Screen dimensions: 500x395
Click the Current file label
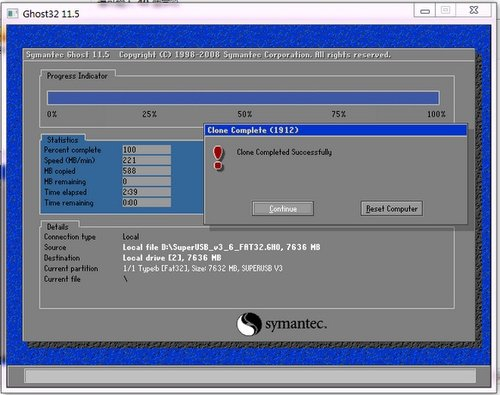pyautogui.click(x=62, y=279)
